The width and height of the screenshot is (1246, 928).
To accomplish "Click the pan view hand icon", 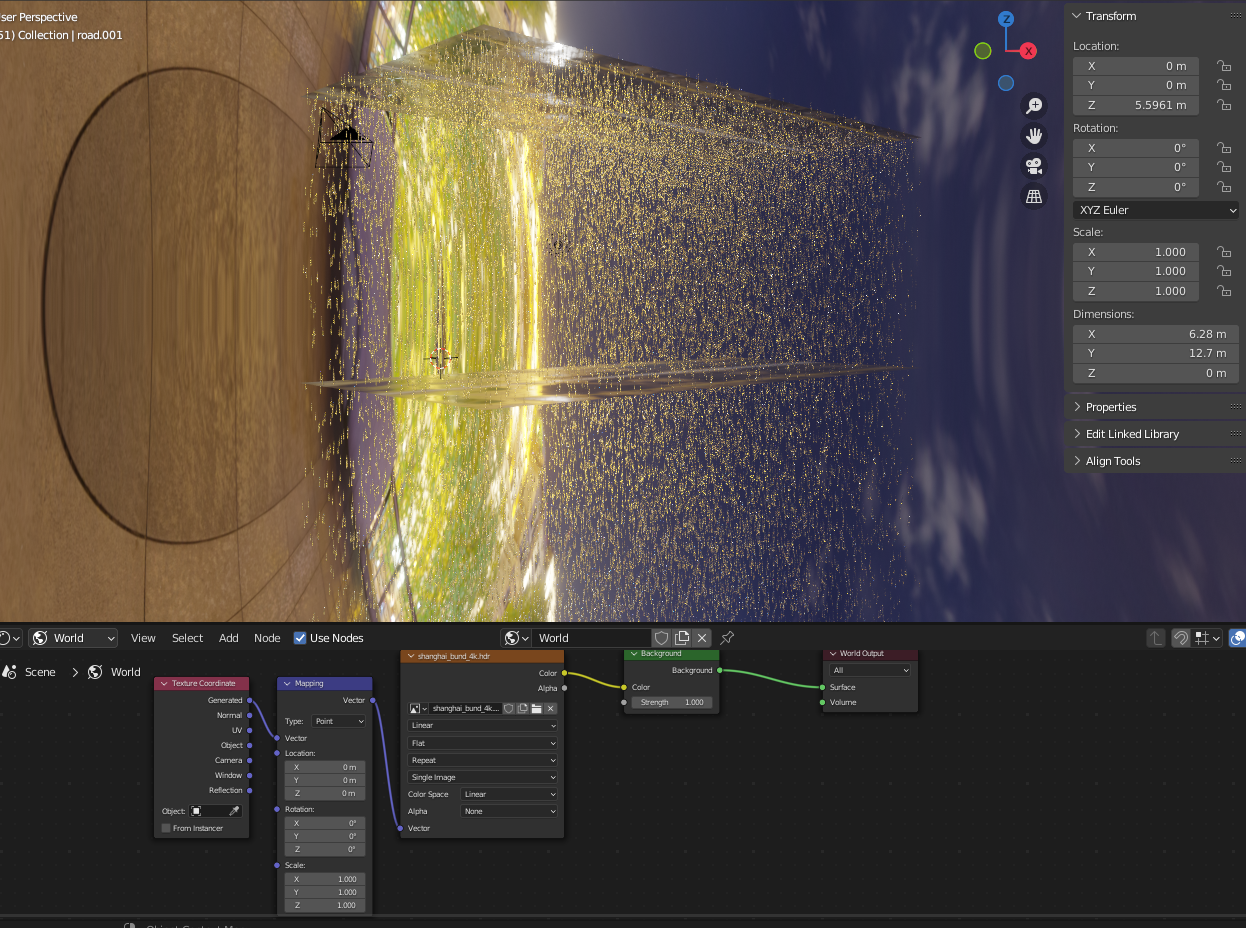I will pos(1034,135).
